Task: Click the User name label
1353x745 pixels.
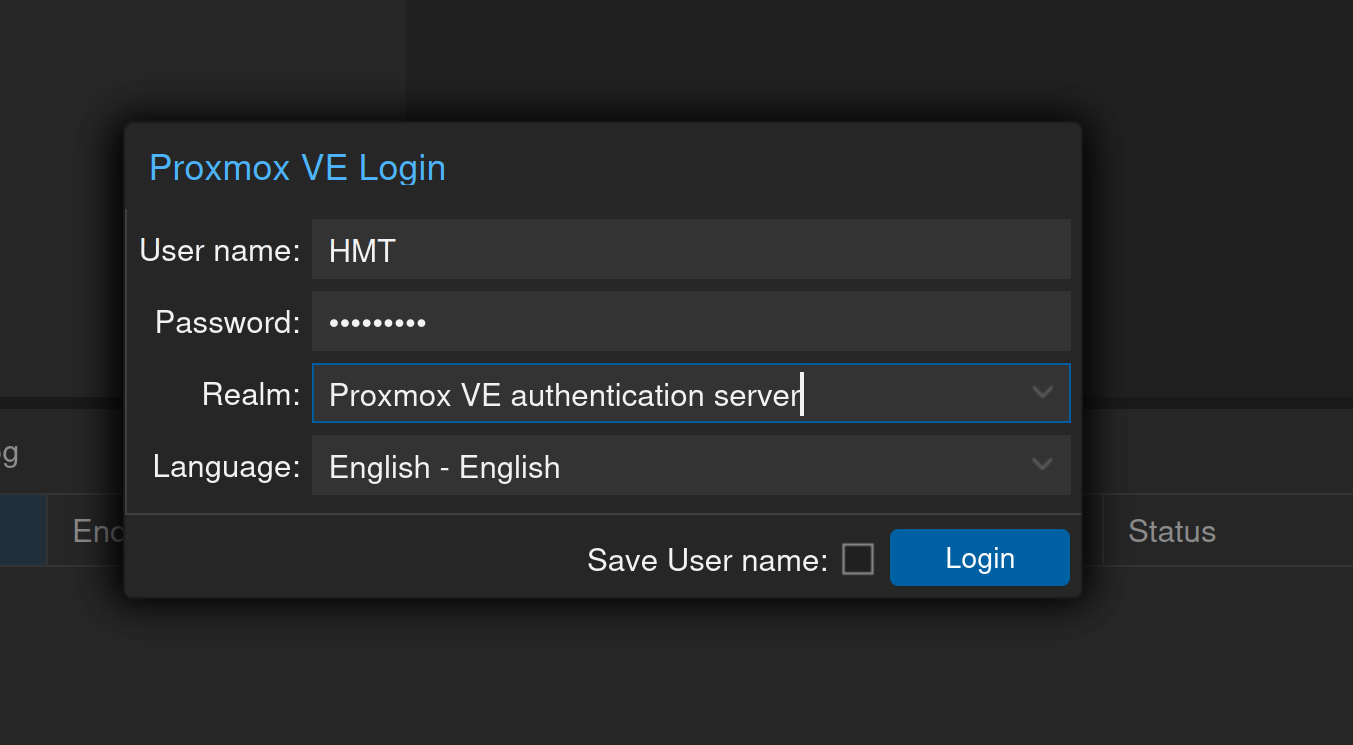Action: tap(220, 250)
